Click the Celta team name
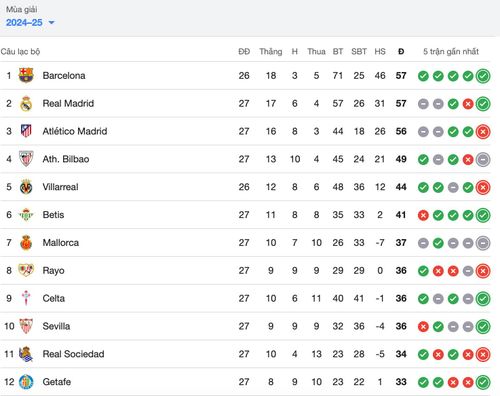Image resolution: width=500 pixels, height=396 pixels. coord(54,298)
